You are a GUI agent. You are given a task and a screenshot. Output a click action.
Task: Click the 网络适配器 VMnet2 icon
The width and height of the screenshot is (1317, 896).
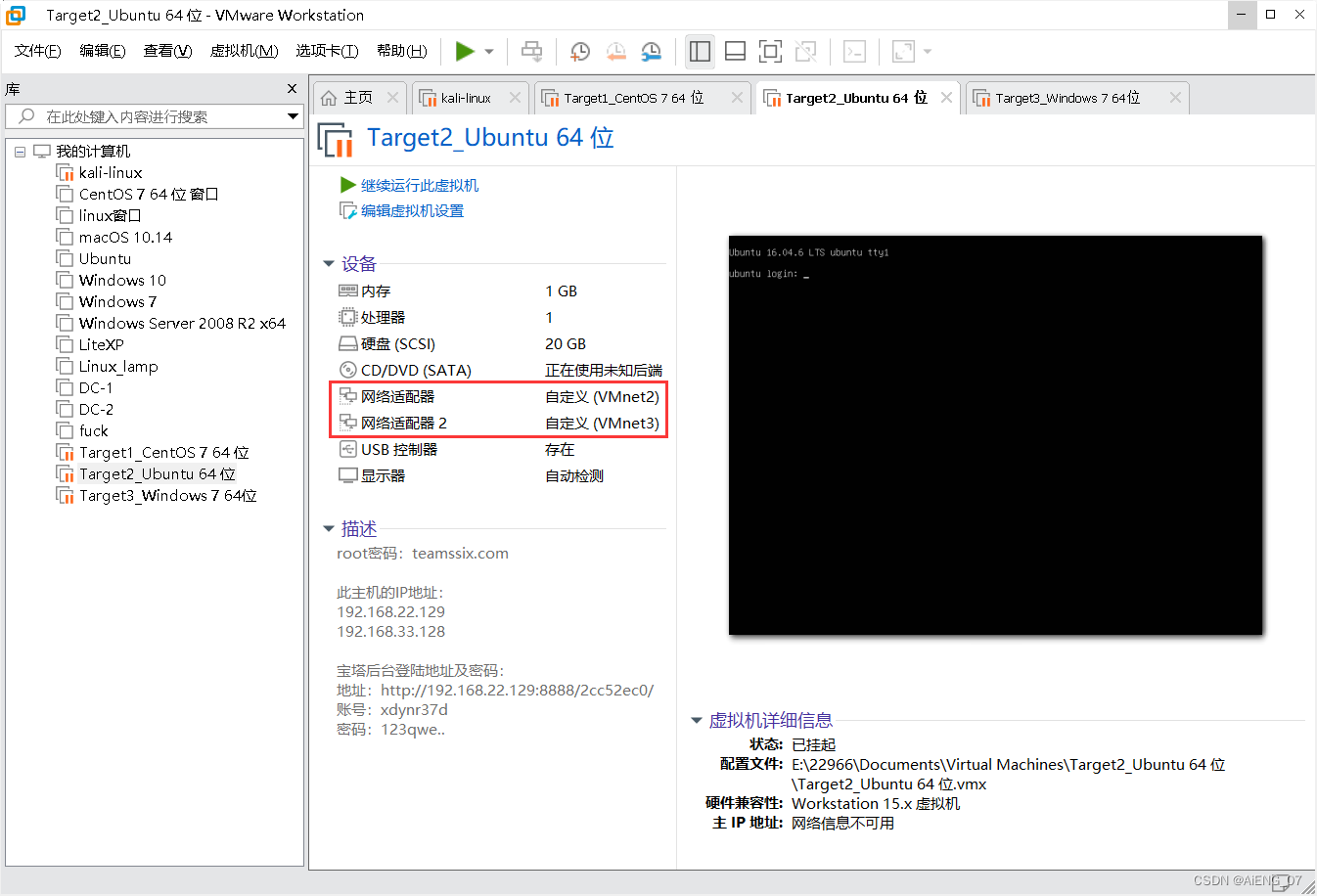[347, 396]
